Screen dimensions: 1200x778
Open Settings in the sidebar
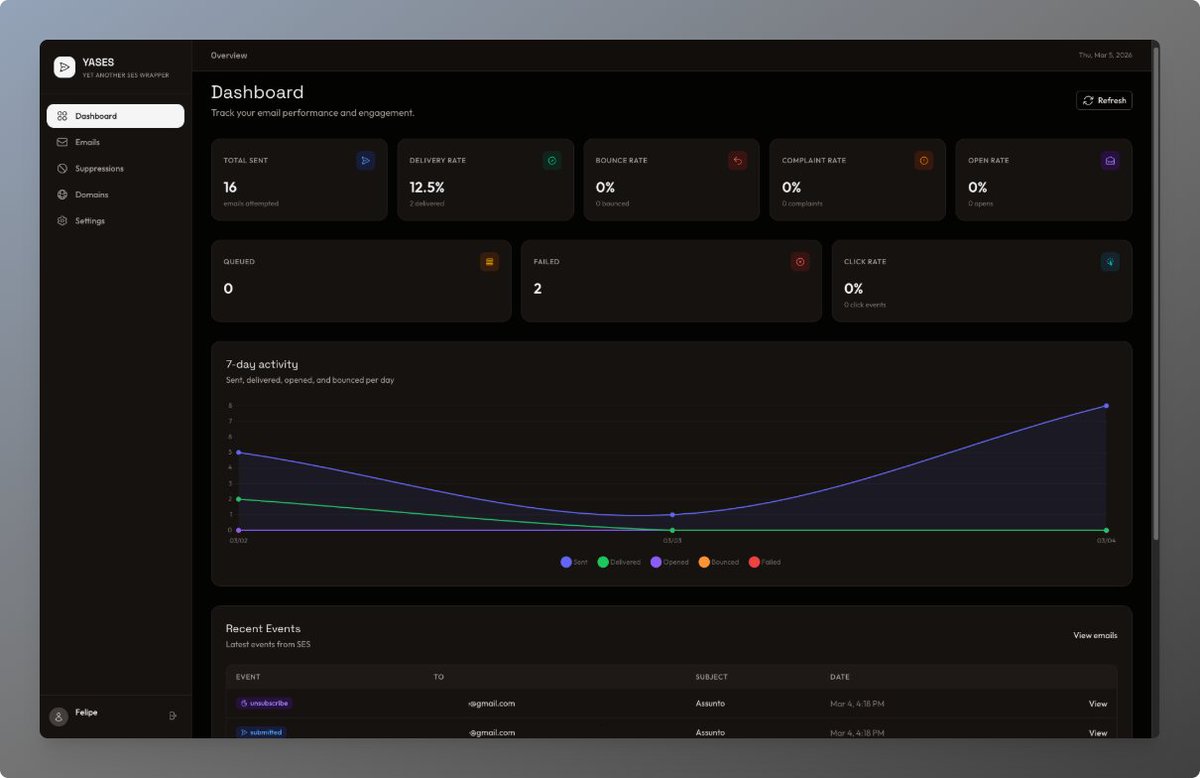(x=115, y=220)
